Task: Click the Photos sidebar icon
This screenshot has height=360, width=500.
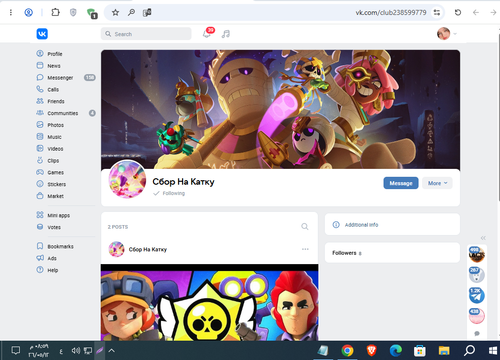Action: pos(40,125)
